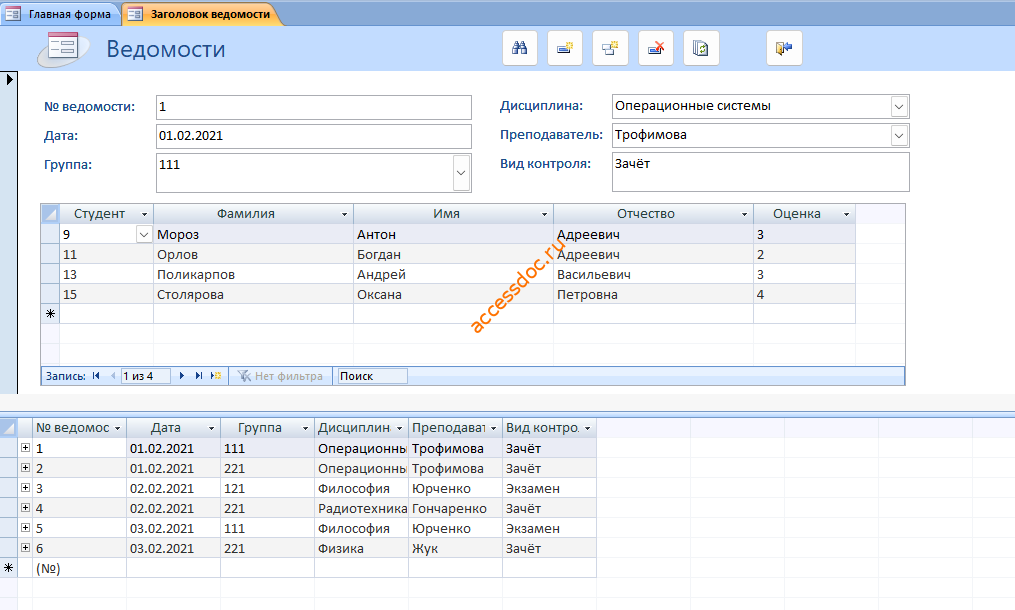Select the cell containing Поликарпов
1015x610 pixels.
(x=253, y=275)
